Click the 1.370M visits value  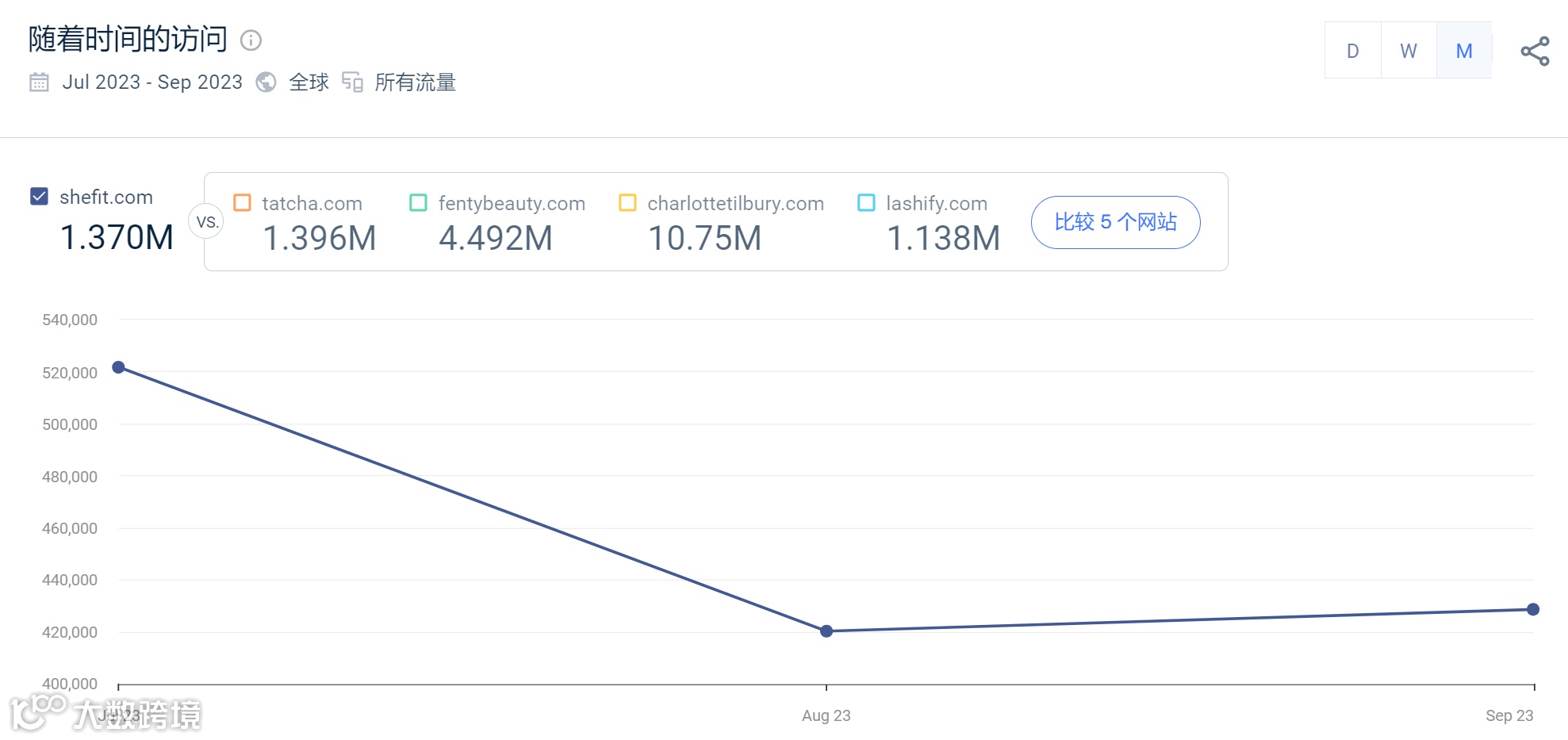tap(117, 237)
